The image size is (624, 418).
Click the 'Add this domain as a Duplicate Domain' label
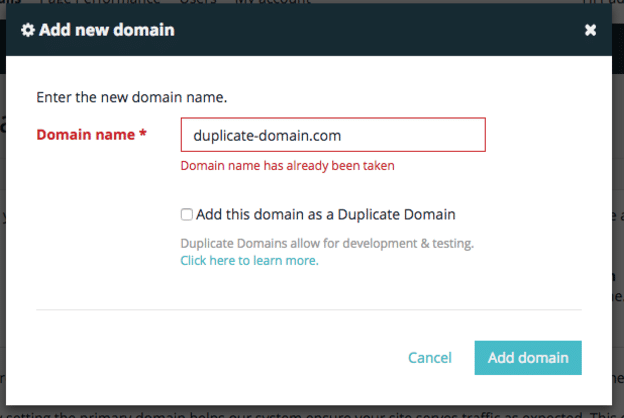[x=326, y=214]
